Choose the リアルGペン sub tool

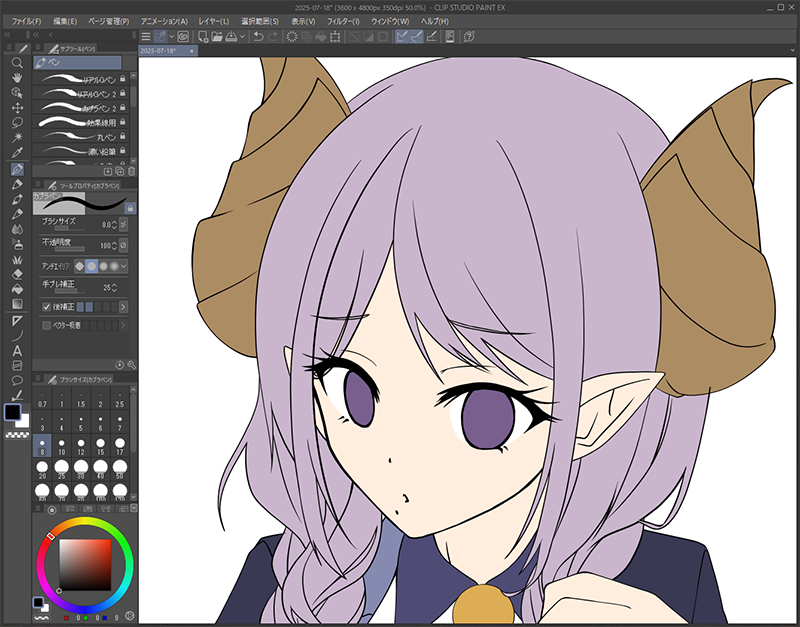tap(81, 79)
